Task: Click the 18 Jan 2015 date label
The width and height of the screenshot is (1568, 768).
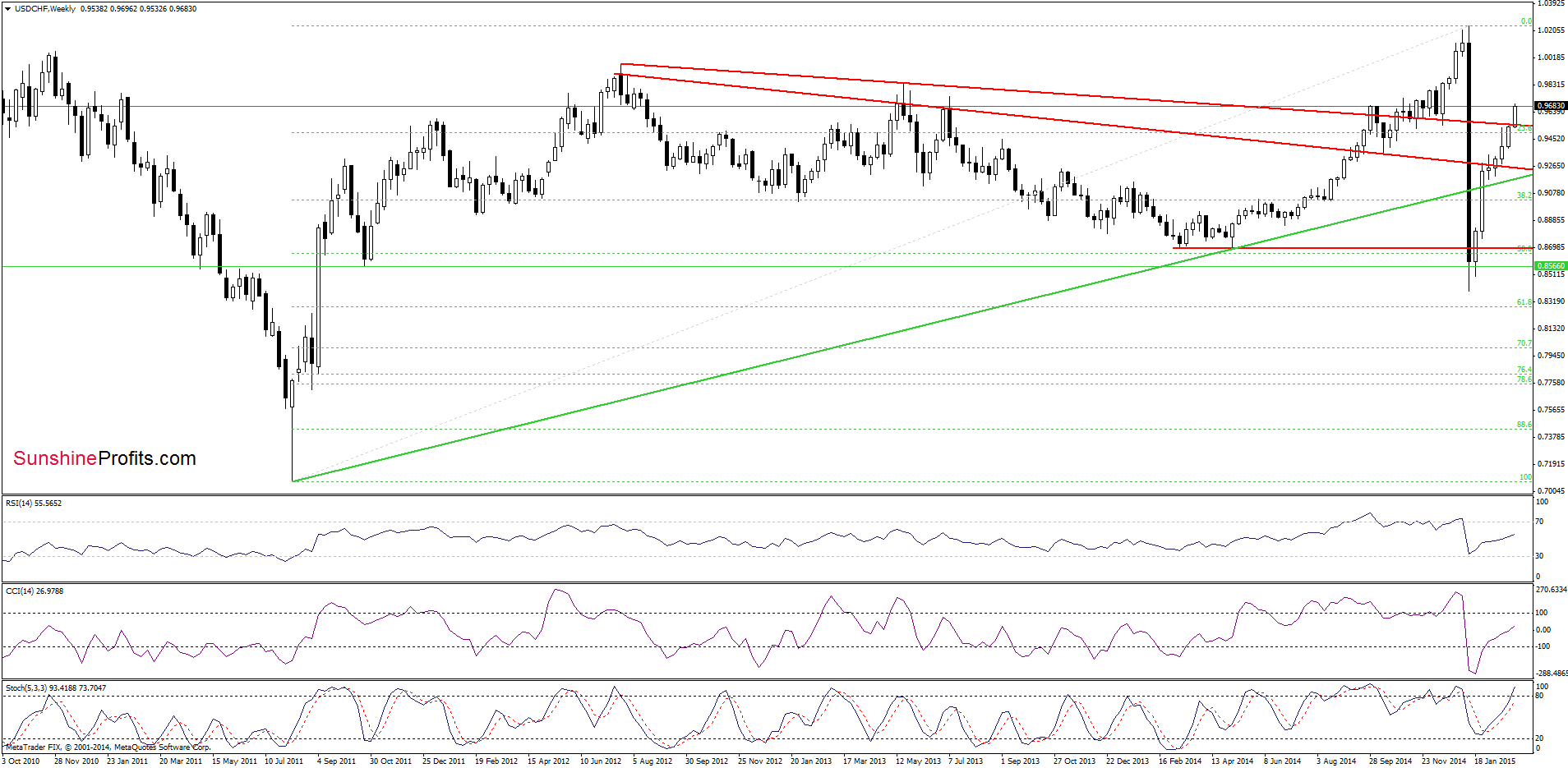Action: pyautogui.click(x=1495, y=761)
